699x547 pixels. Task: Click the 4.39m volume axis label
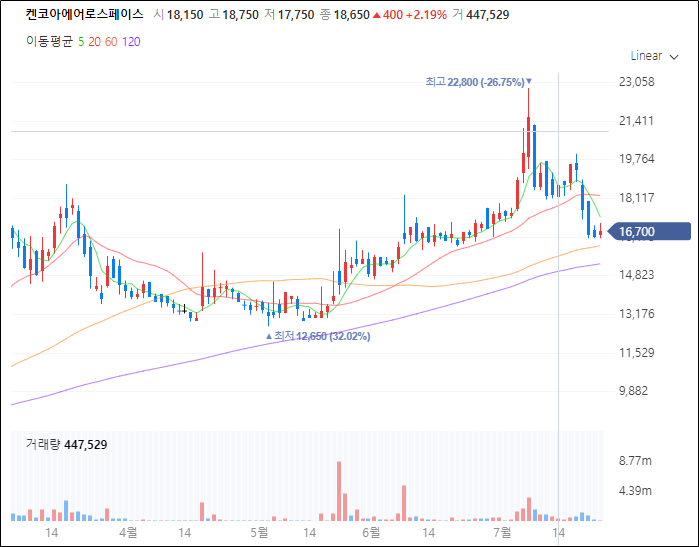635,491
